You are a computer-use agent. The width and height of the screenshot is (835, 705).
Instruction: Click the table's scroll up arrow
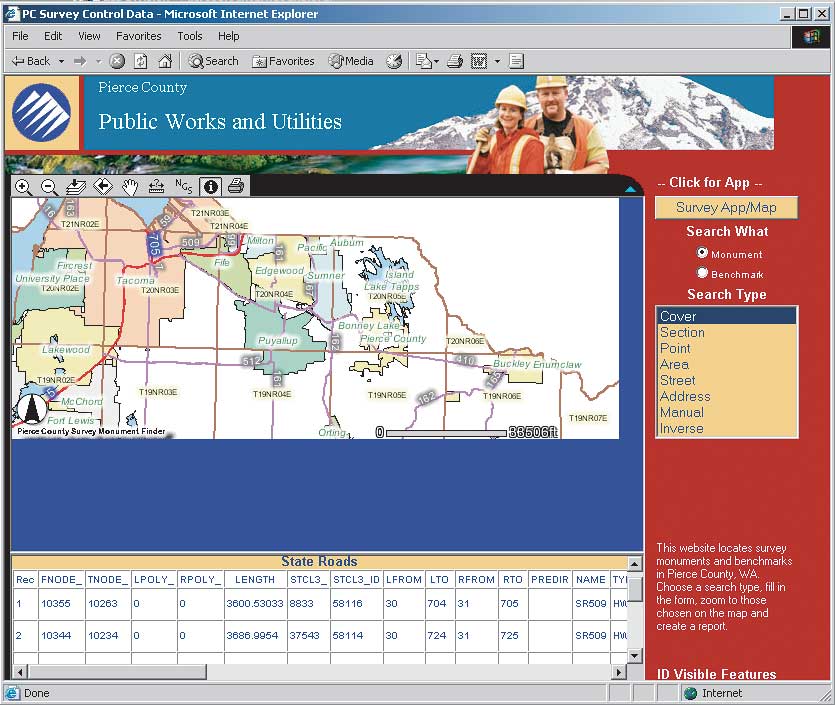point(634,563)
